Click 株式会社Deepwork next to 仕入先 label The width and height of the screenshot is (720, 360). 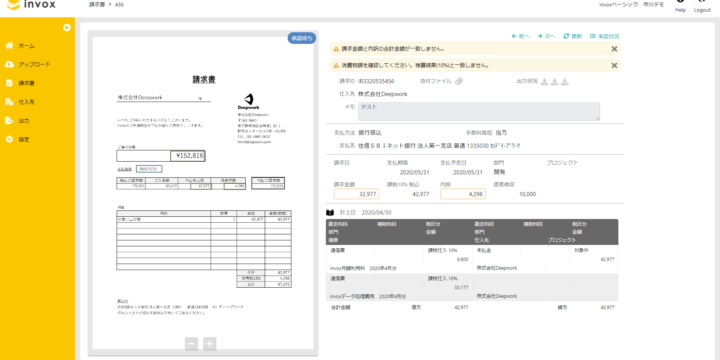pos(382,94)
